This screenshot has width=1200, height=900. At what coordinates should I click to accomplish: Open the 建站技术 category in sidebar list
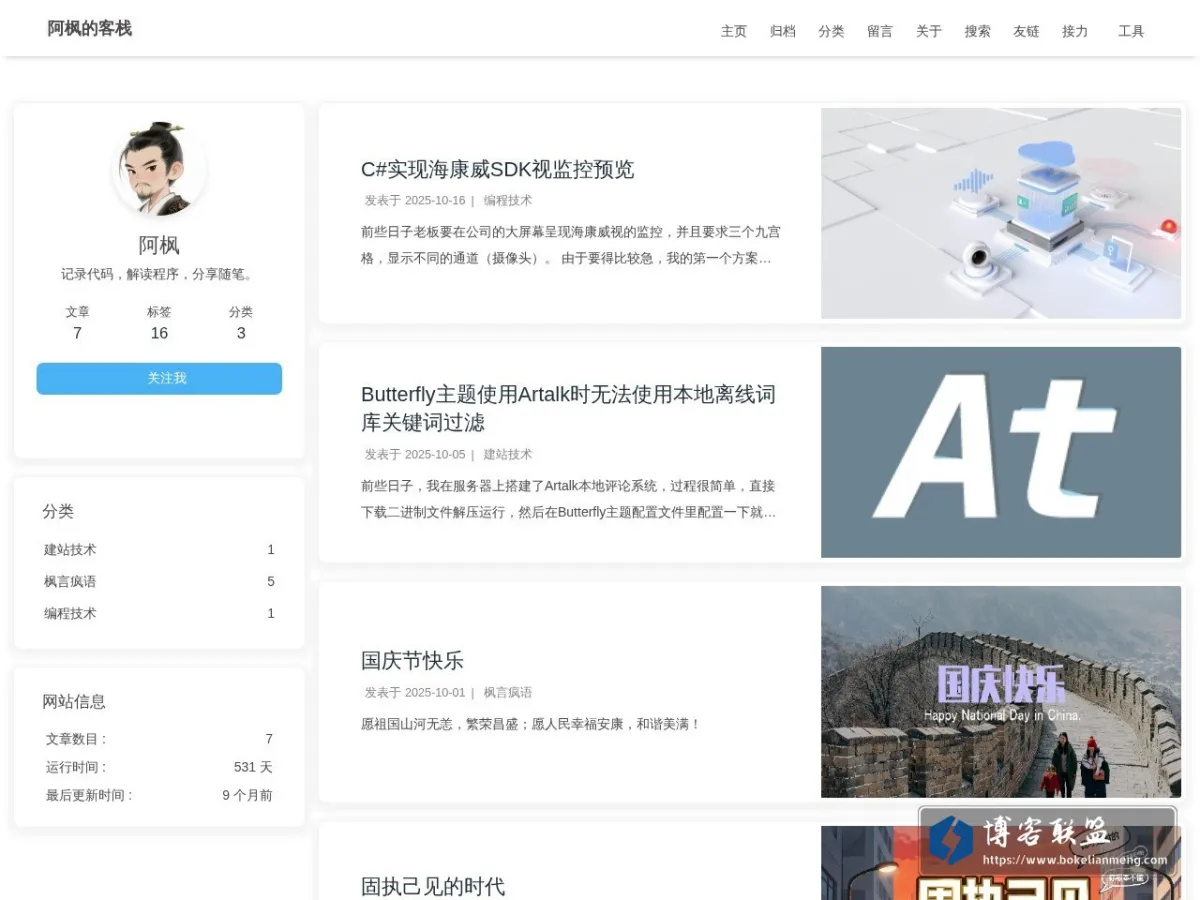[x=159, y=549]
